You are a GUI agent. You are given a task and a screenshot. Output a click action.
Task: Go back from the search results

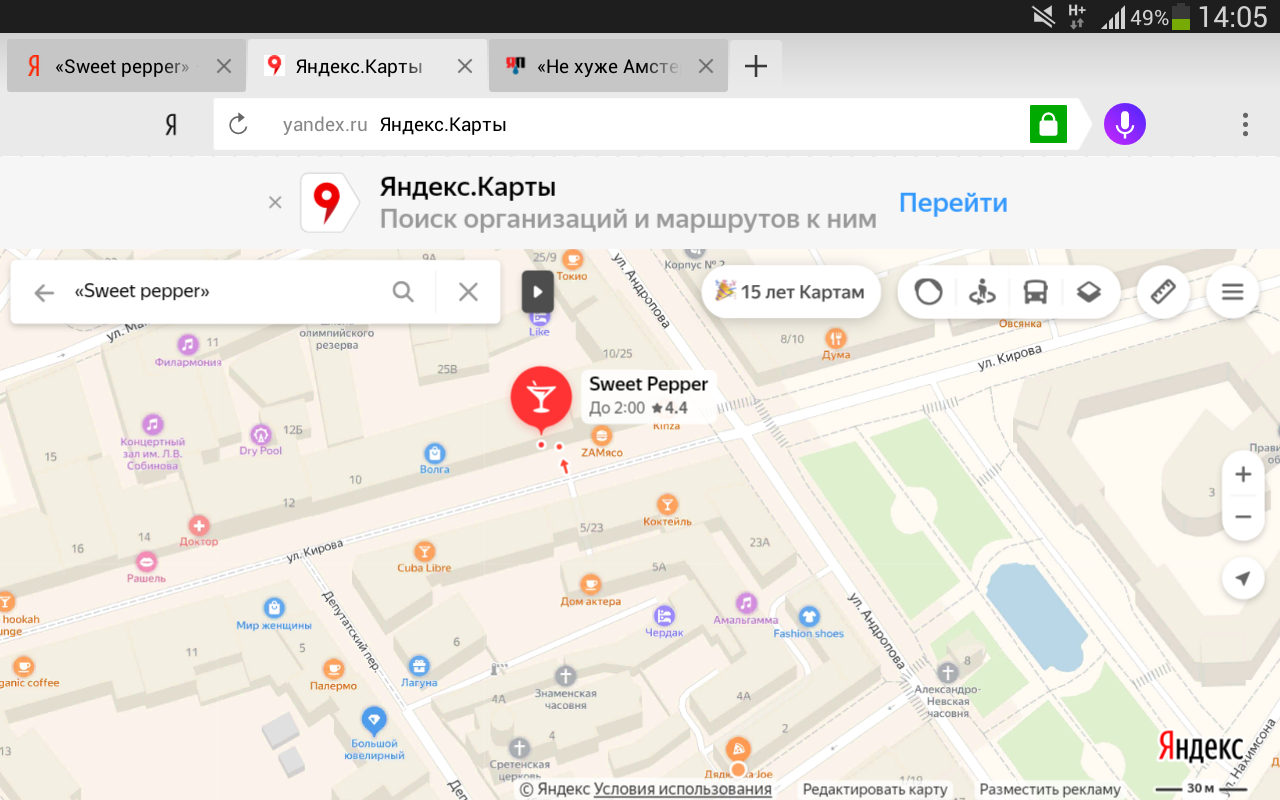pos(44,292)
